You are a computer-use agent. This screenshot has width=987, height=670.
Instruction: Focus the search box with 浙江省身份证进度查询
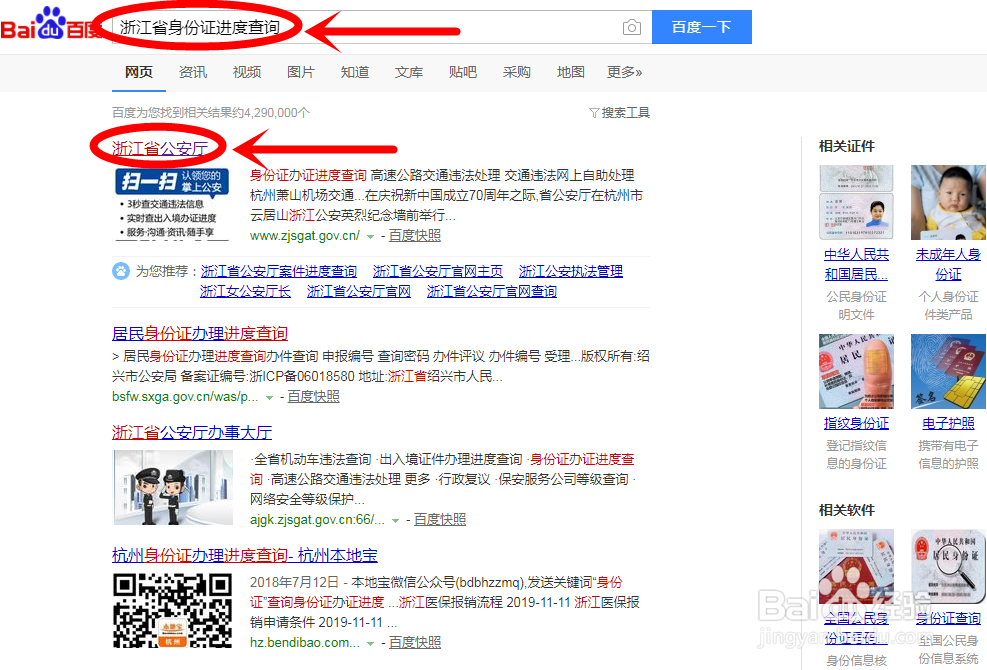pyautogui.click(x=381, y=27)
